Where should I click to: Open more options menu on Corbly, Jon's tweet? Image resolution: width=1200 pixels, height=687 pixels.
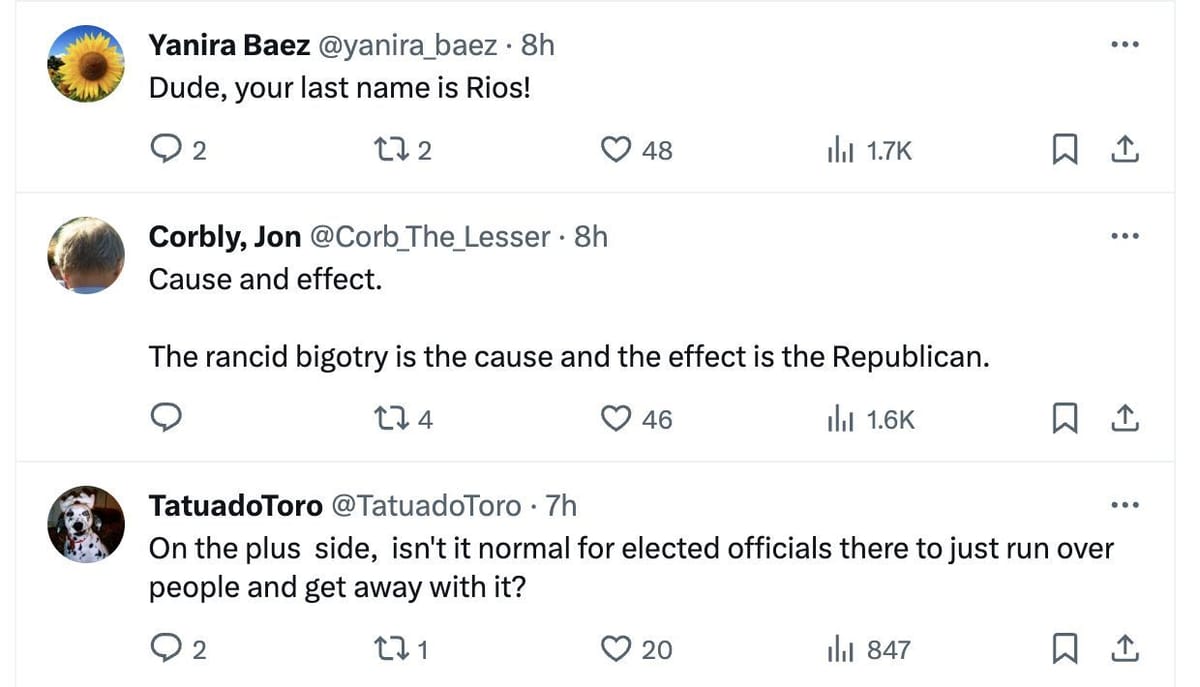[1124, 235]
